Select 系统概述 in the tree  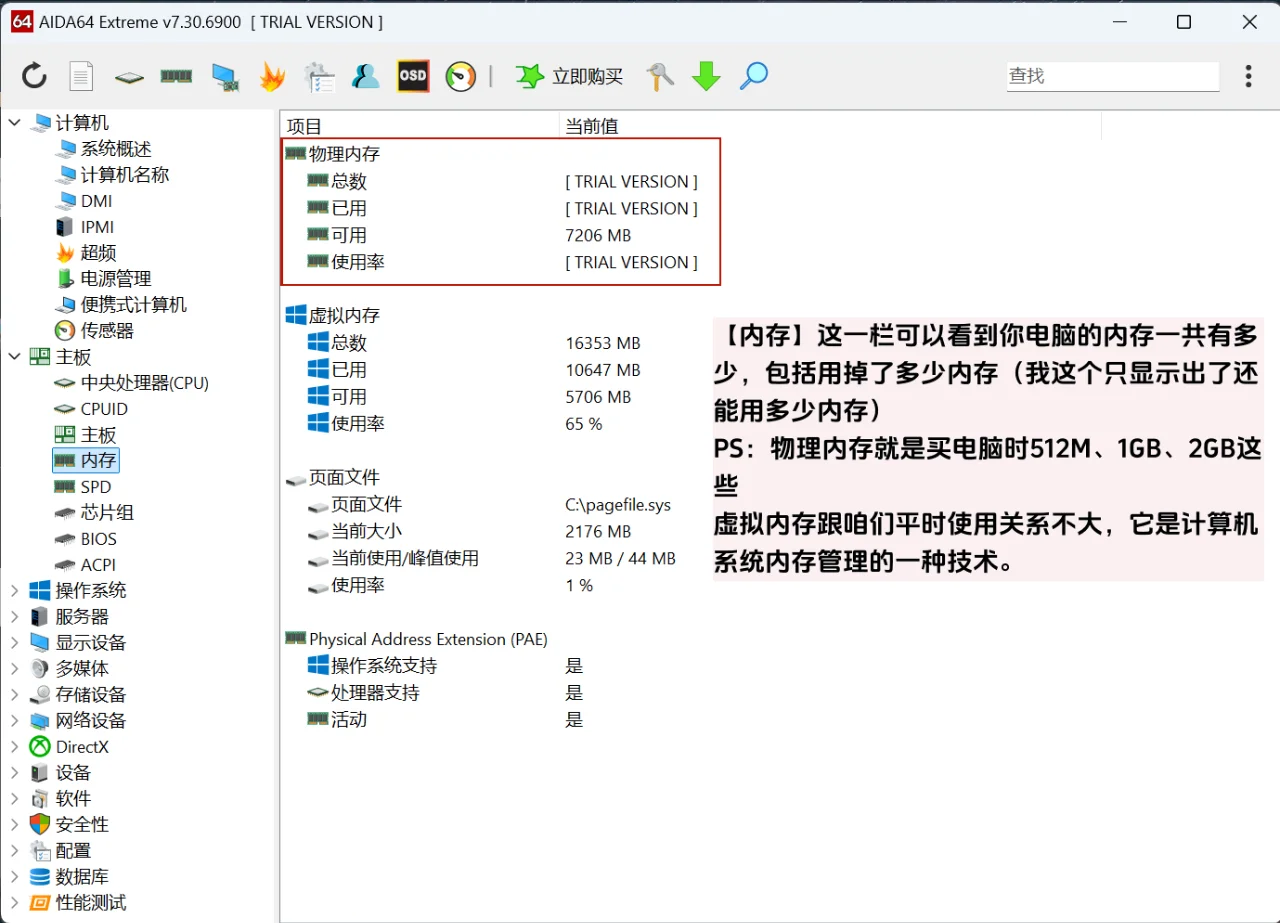point(116,149)
